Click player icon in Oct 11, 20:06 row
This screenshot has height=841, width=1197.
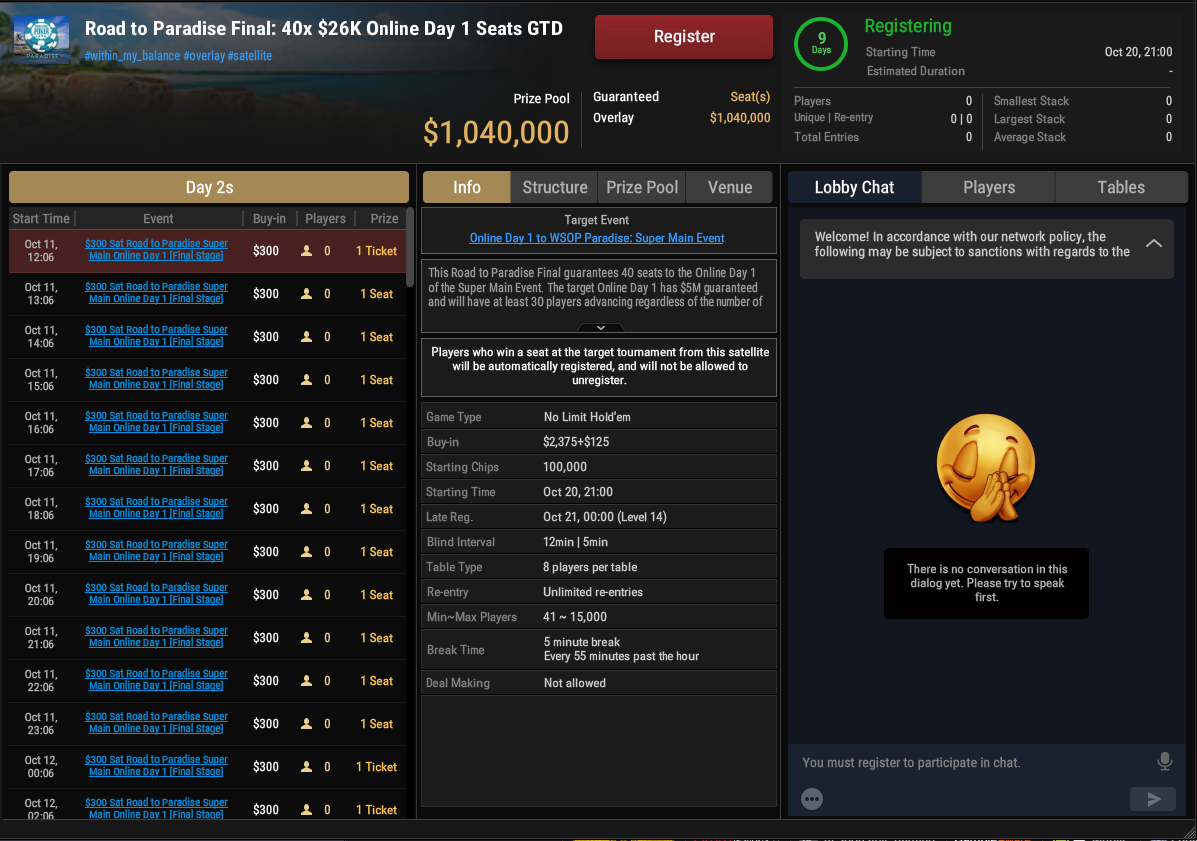tap(306, 594)
